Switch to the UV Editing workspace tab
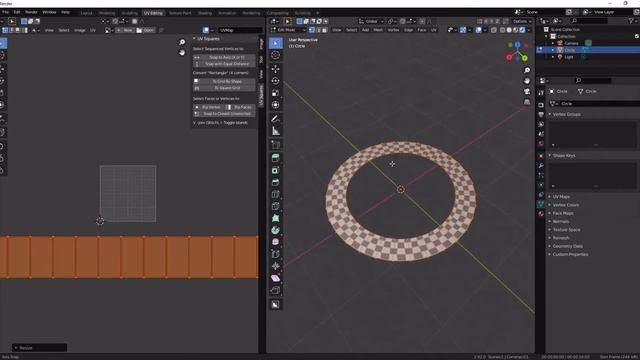Screen dimensions: 640x360 pyautogui.click(x=153, y=13)
